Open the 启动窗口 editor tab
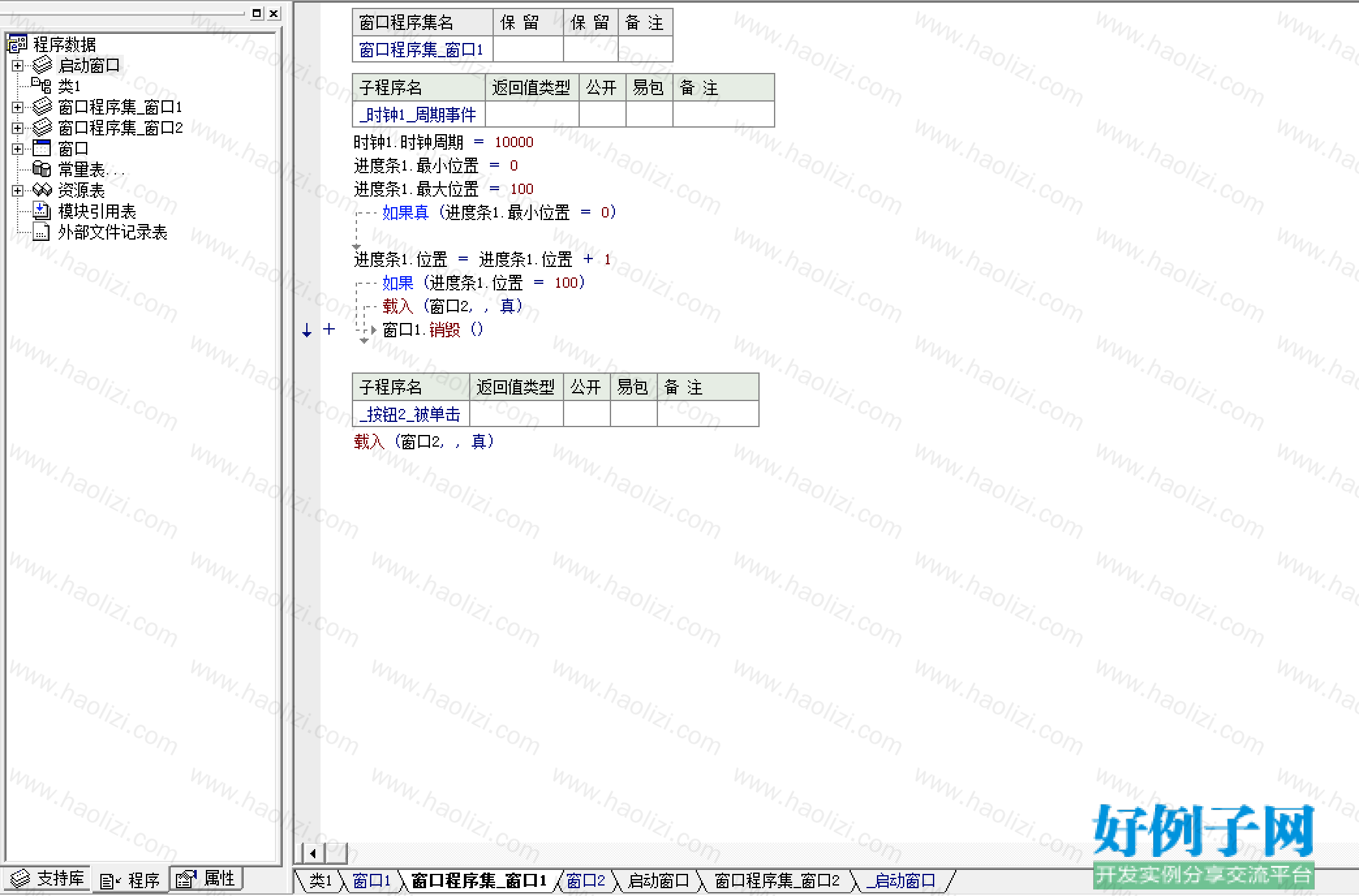Screen dimensions: 1359x896 tap(659, 881)
